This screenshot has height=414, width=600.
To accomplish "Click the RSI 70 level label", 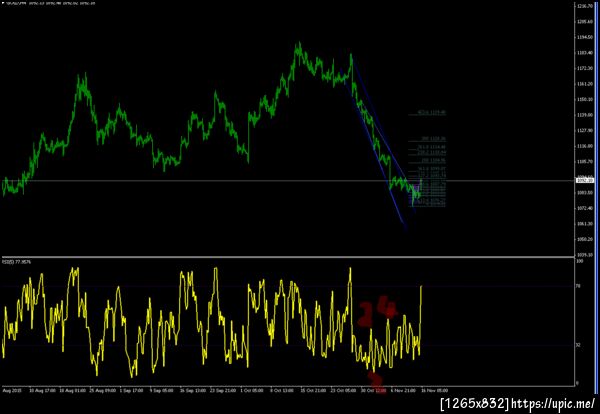I will (x=579, y=286).
